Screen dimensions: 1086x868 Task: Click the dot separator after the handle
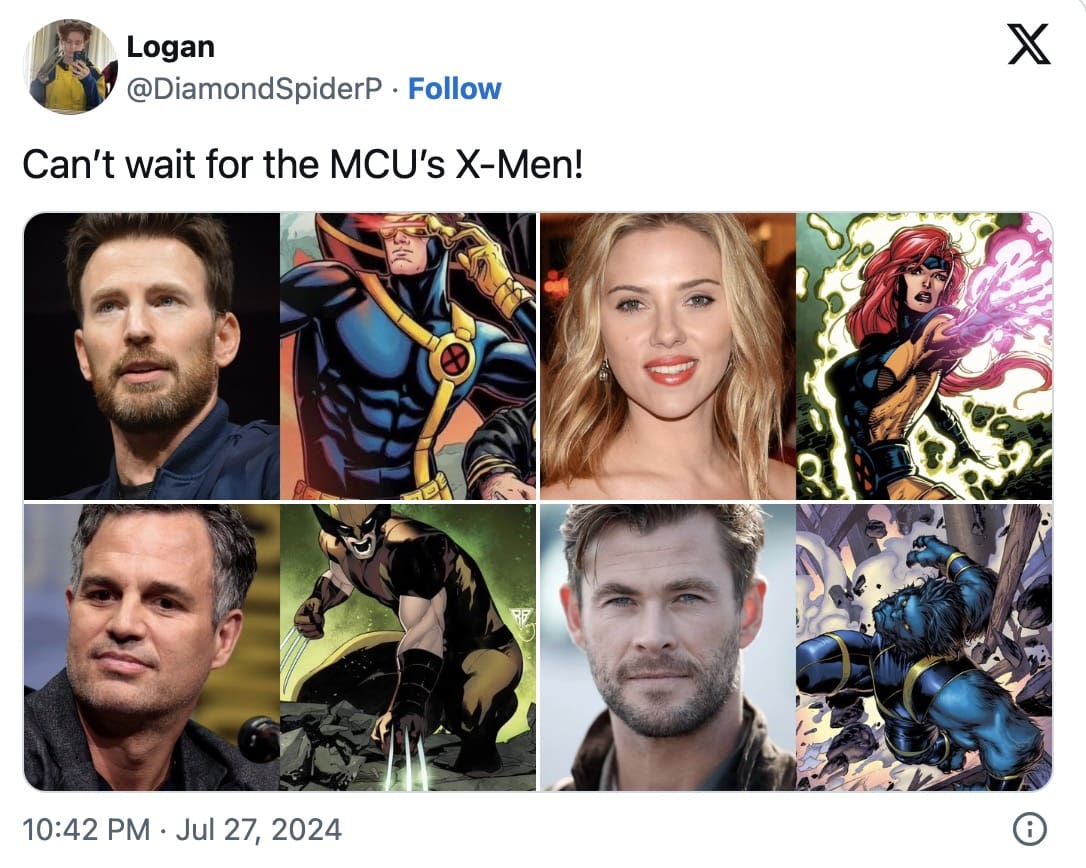point(391,89)
